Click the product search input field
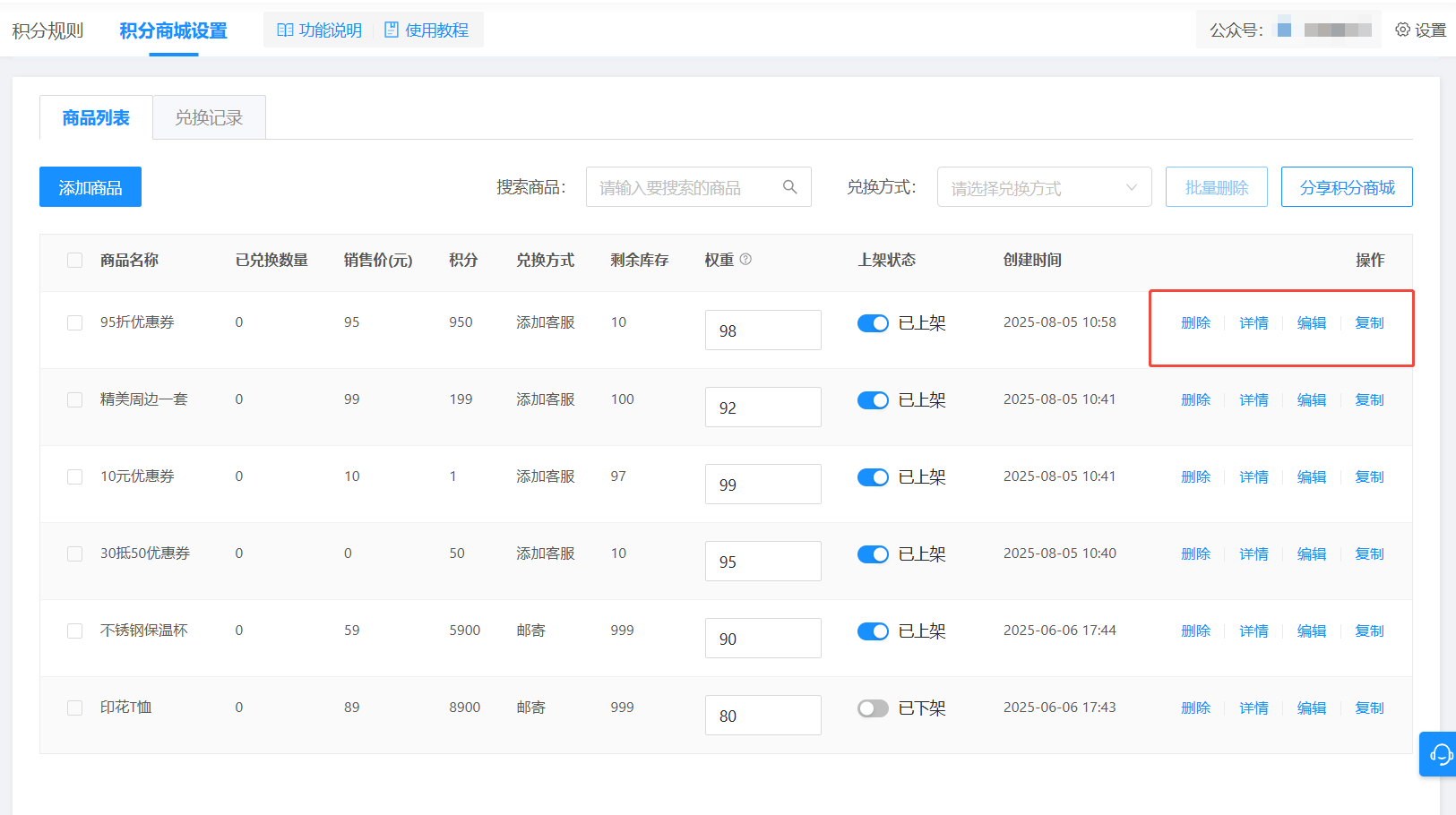The height and width of the screenshot is (815, 1456). (698, 187)
